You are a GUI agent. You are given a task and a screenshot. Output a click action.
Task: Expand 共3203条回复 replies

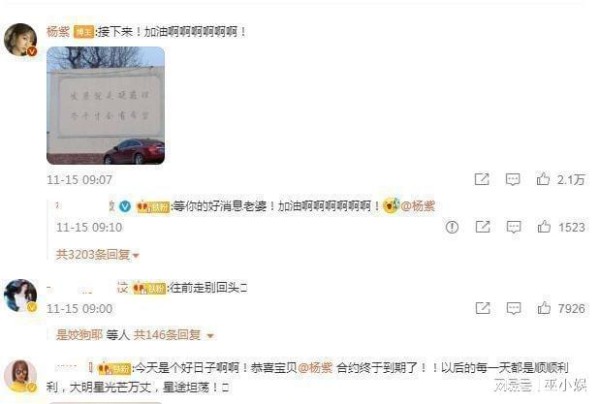click(98, 254)
